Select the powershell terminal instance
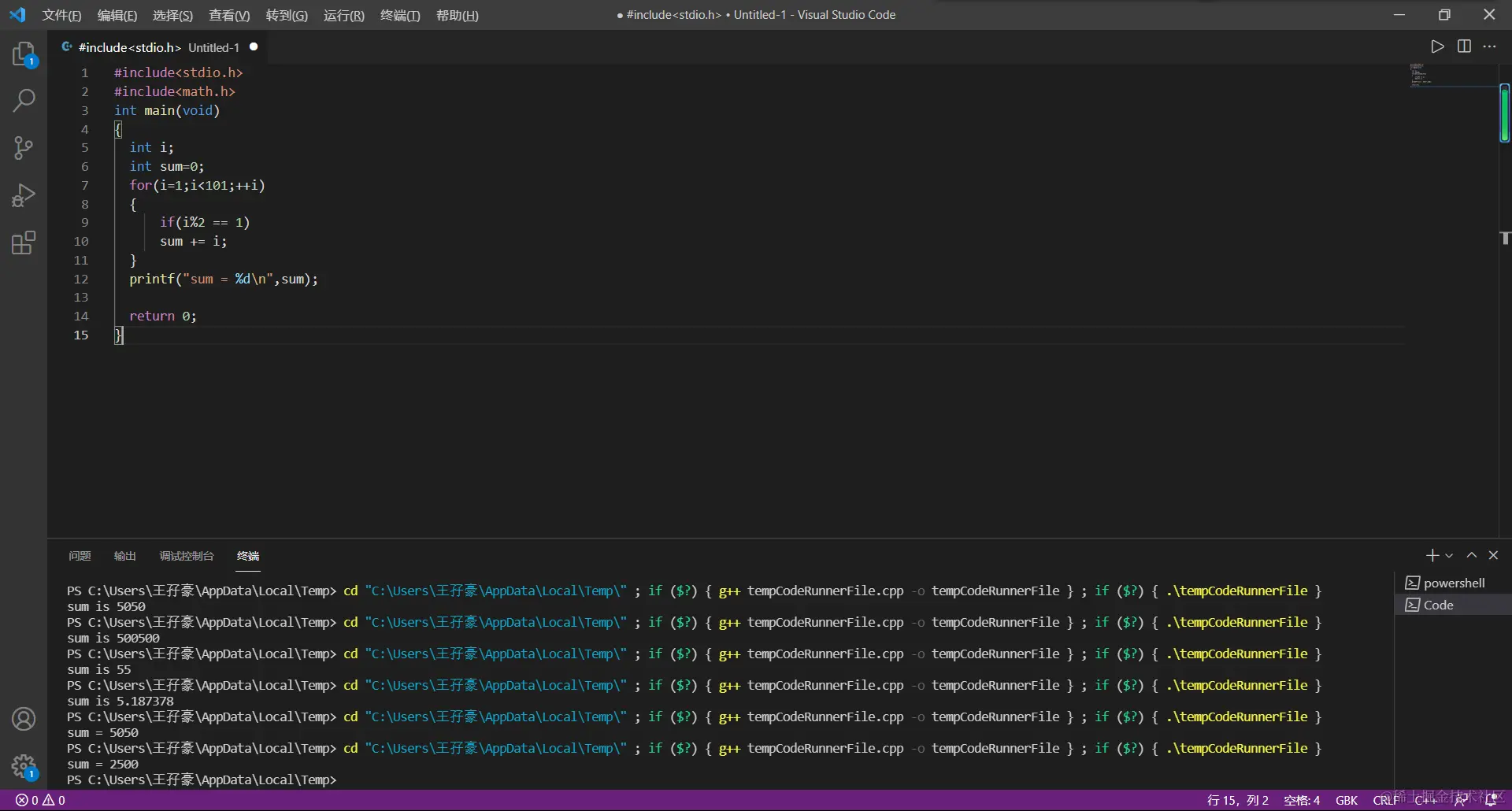 [x=1453, y=583]
